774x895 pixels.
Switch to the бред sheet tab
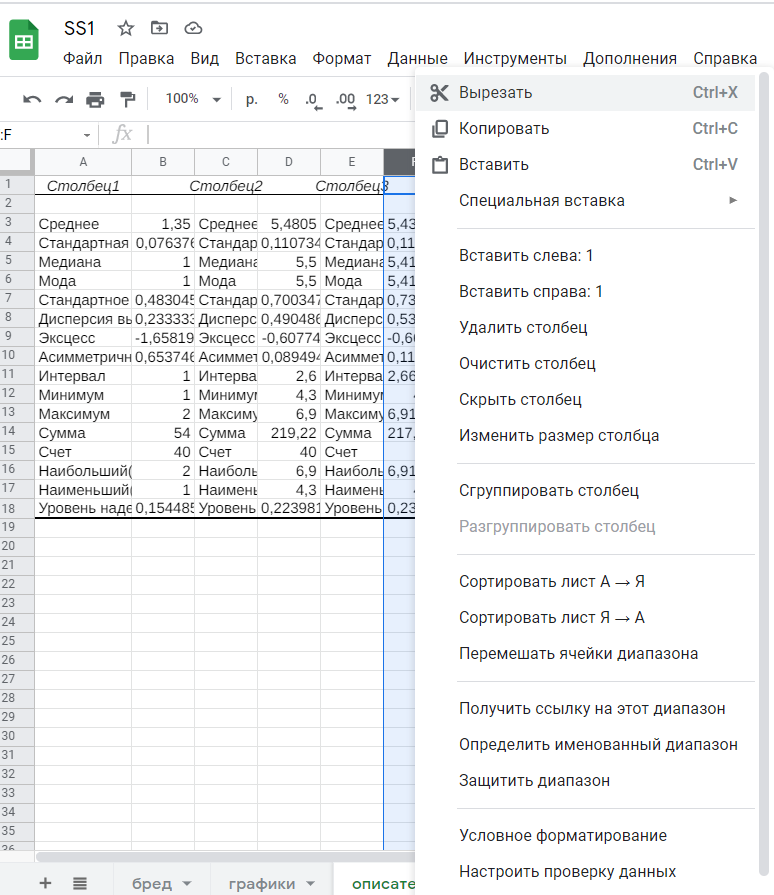[152, 883]
